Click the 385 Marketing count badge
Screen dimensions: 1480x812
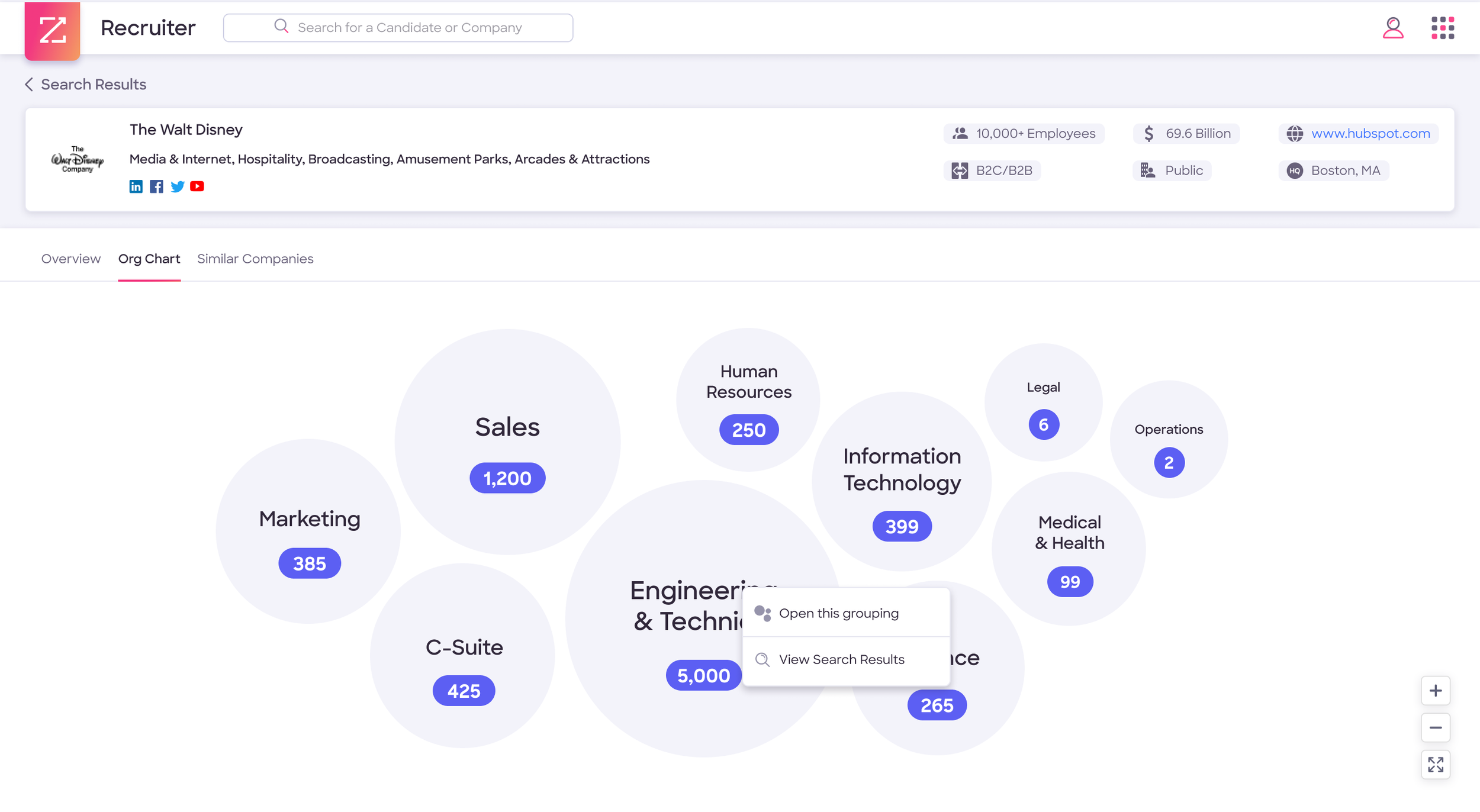pos(309,563)
